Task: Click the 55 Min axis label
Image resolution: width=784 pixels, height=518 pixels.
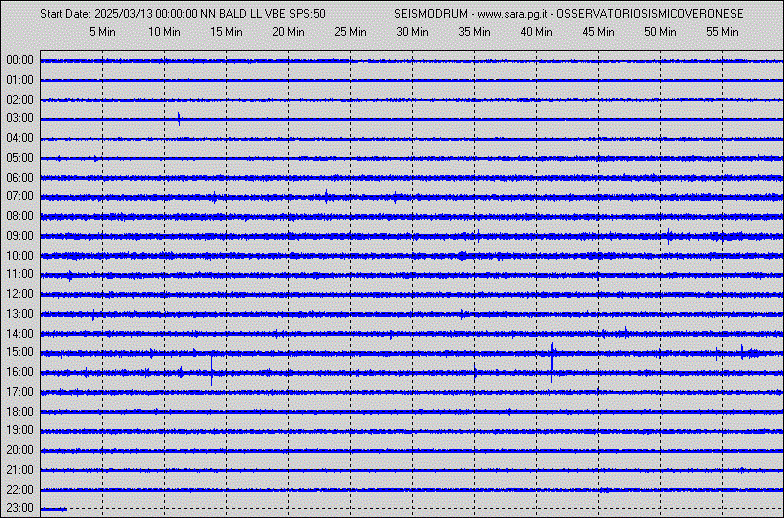Action: tap(722, 32)
